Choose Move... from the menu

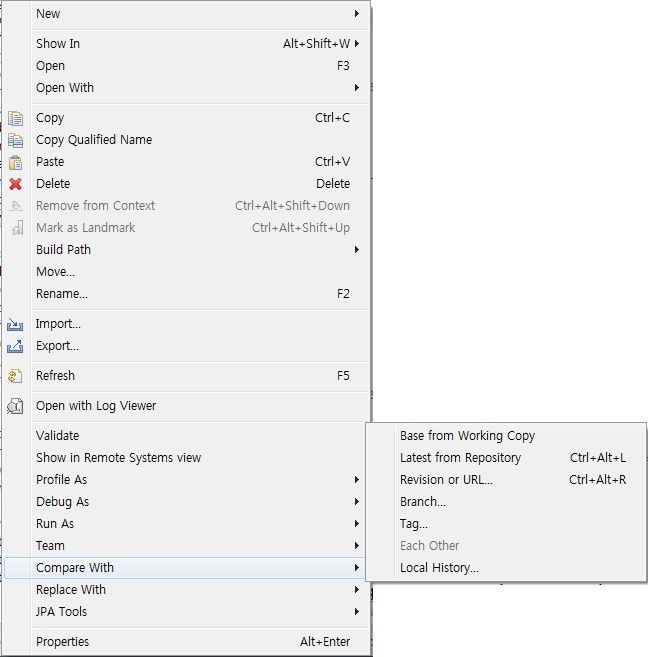coord(186,272)
